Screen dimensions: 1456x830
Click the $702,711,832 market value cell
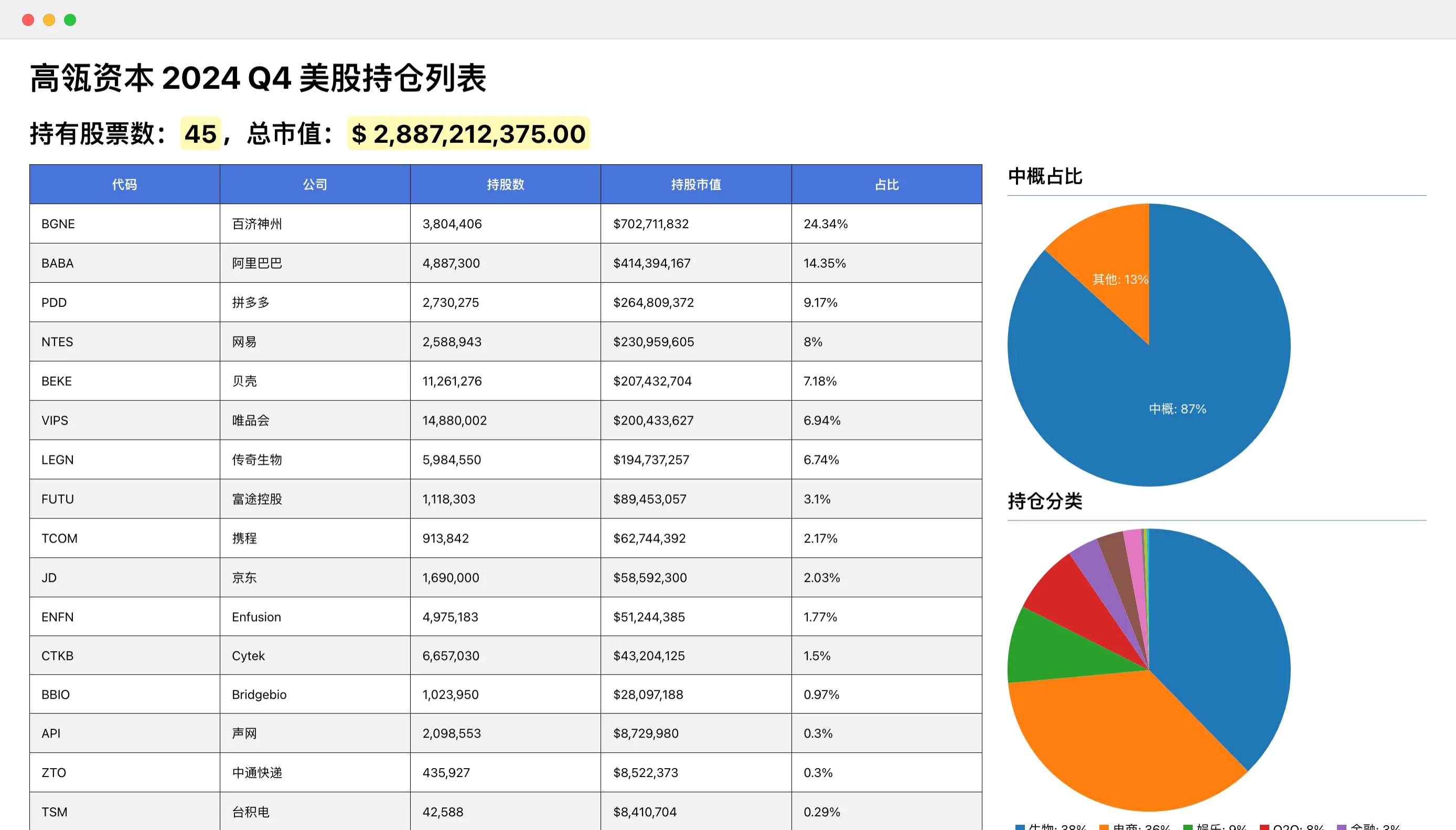(x=696, y=224)
